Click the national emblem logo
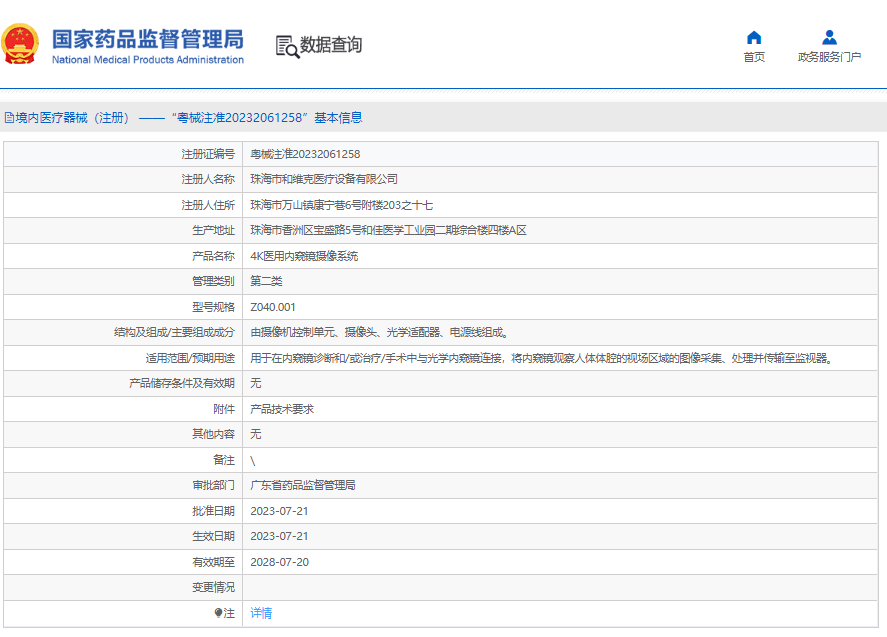The height and width of the screenshot is (637, 887). (20, 44)
